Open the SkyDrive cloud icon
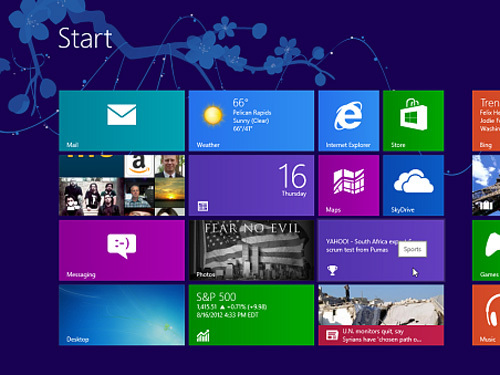The image size is (500, 375). 414,181
